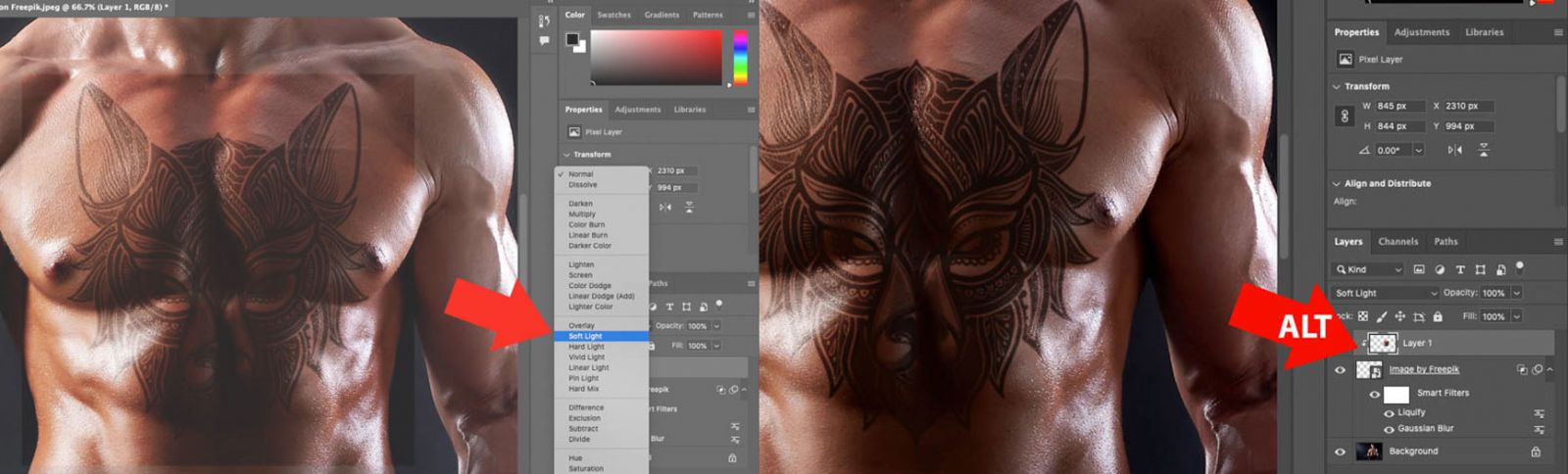Click flip horizontal icon in left screenshot's Properties
The height and width of the screenshot is (474, 1568).
[x=665, y=207]
